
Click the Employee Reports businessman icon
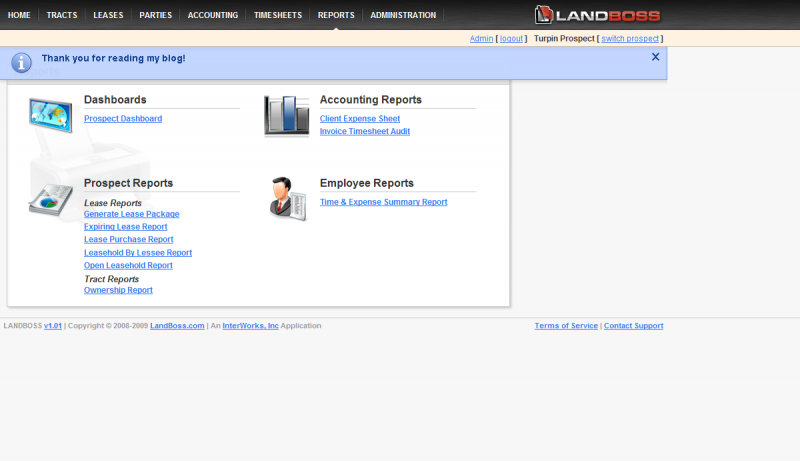click(287, 199)
